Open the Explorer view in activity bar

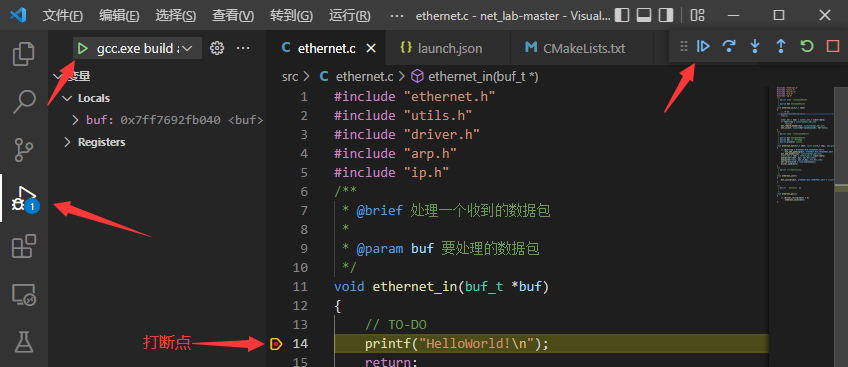(x=23, y=54)
